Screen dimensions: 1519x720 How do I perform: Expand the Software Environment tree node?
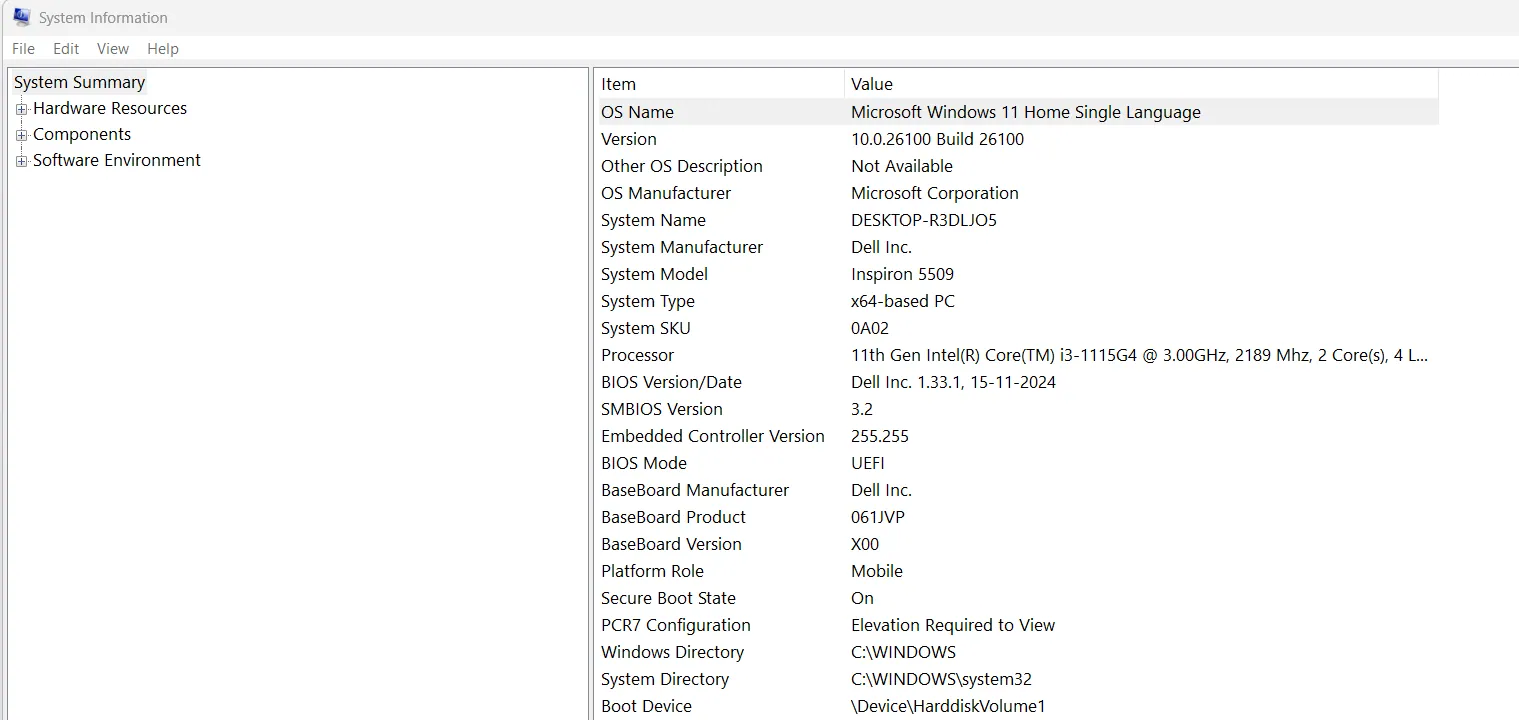tap(22, 160)
